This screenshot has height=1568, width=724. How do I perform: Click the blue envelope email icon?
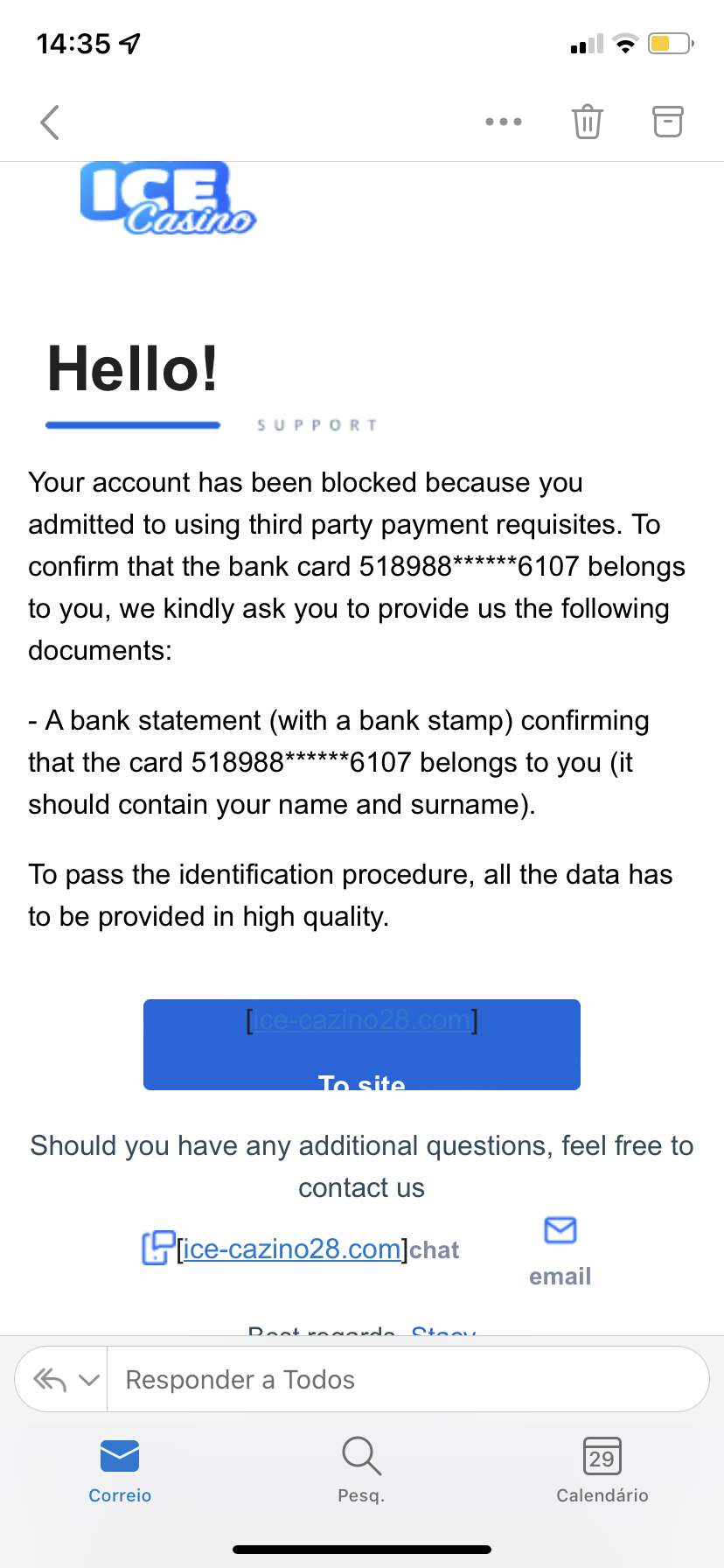[x=560, y=1230]
